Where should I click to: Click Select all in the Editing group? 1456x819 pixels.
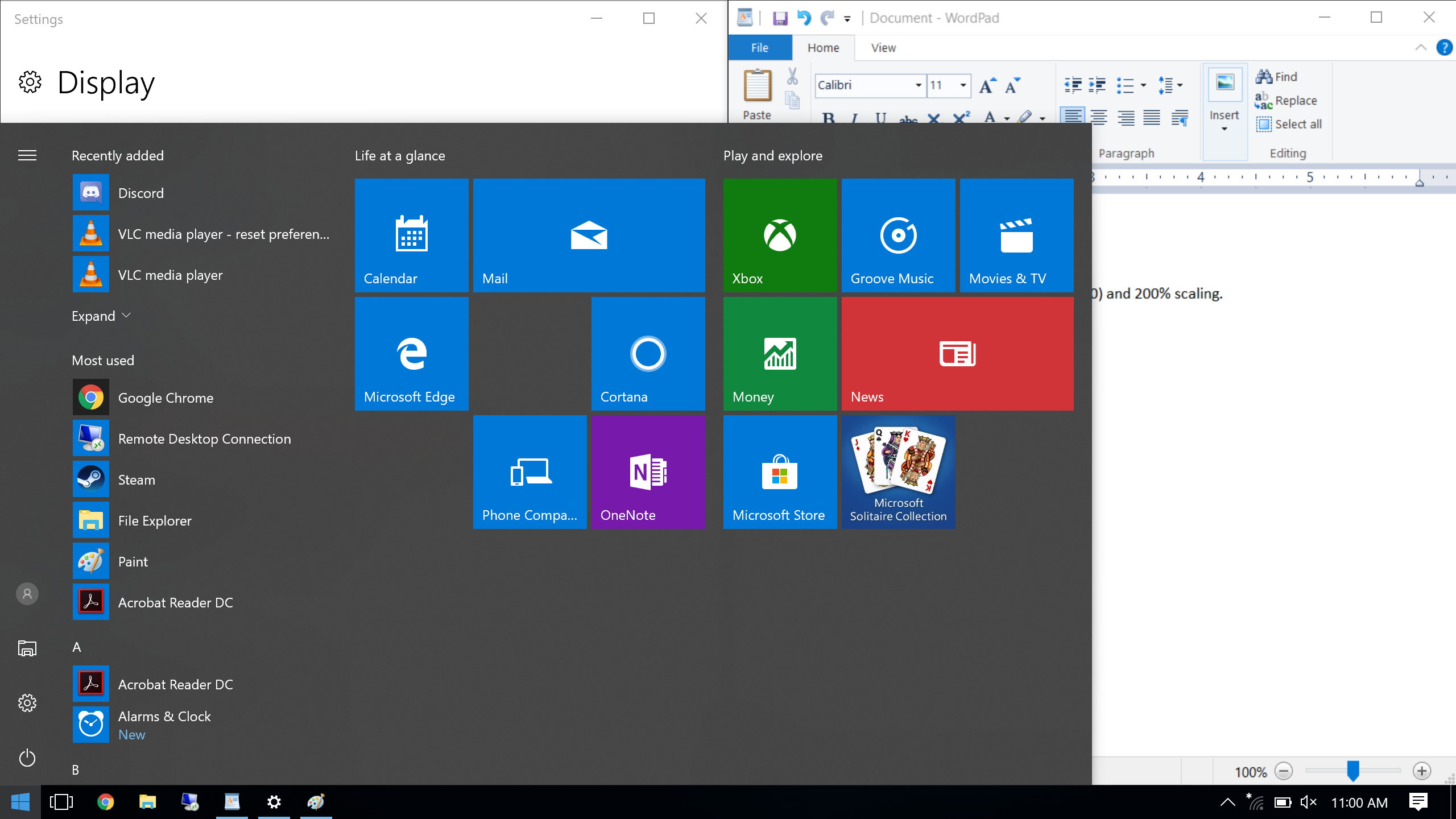pyautogui.click(x=1289, y=124)
